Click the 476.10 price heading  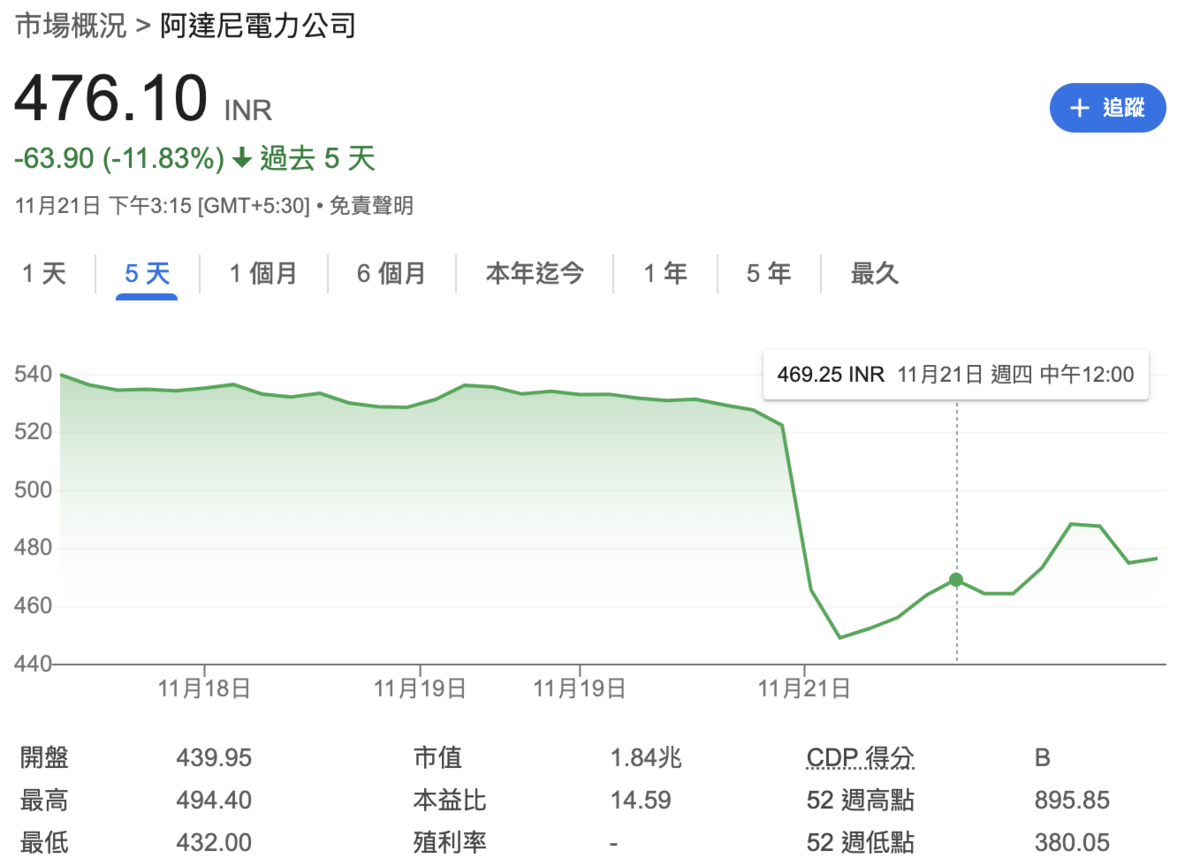pyautogui.click(x=110, y=98)
